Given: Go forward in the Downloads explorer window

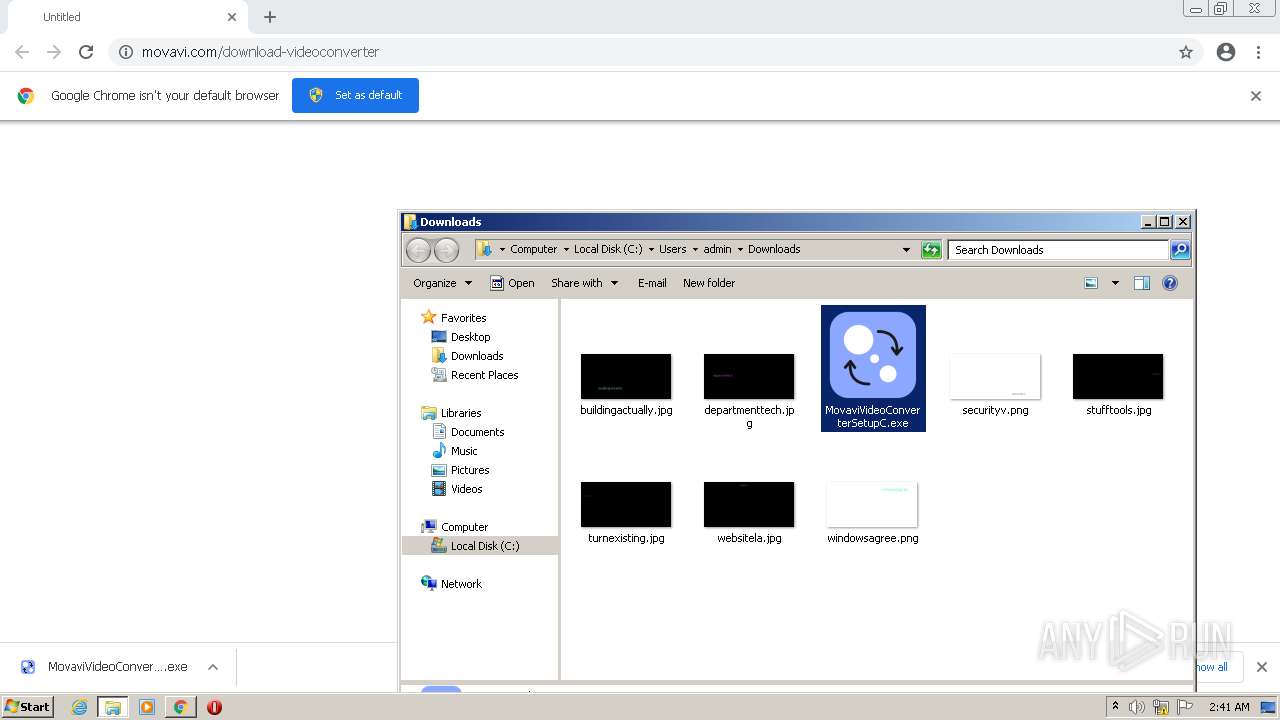Looking at the screenshot, I should point(446,250).
